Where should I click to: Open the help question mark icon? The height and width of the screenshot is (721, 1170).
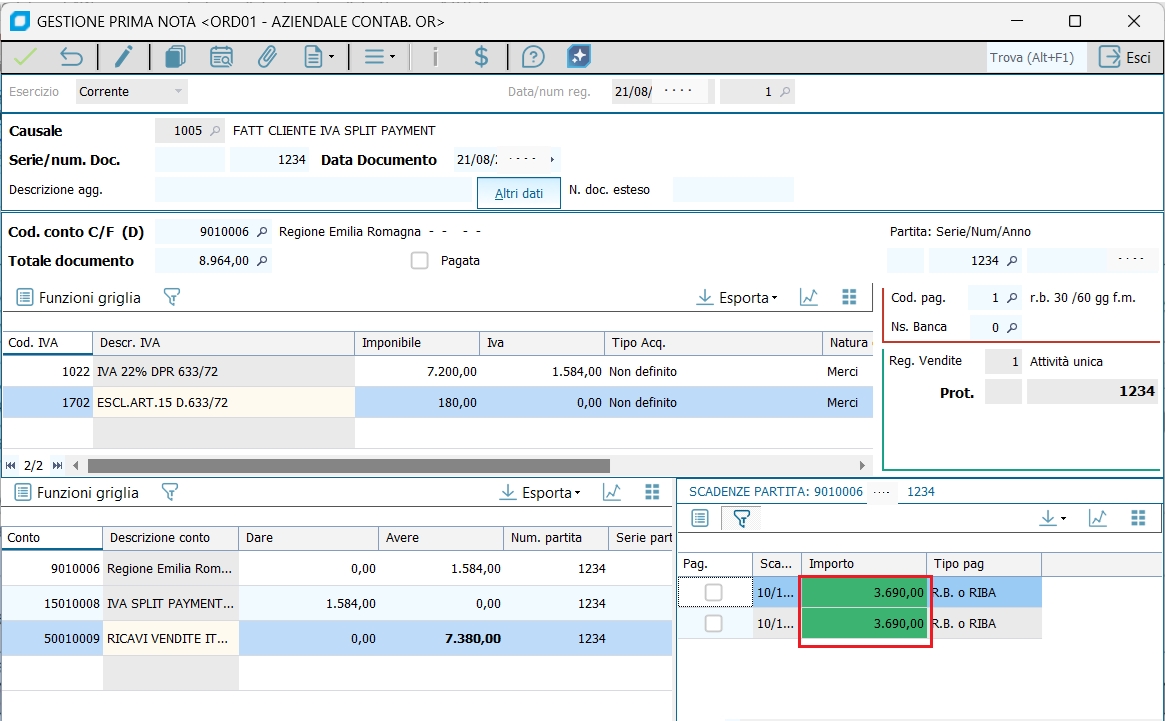point(533,57)
